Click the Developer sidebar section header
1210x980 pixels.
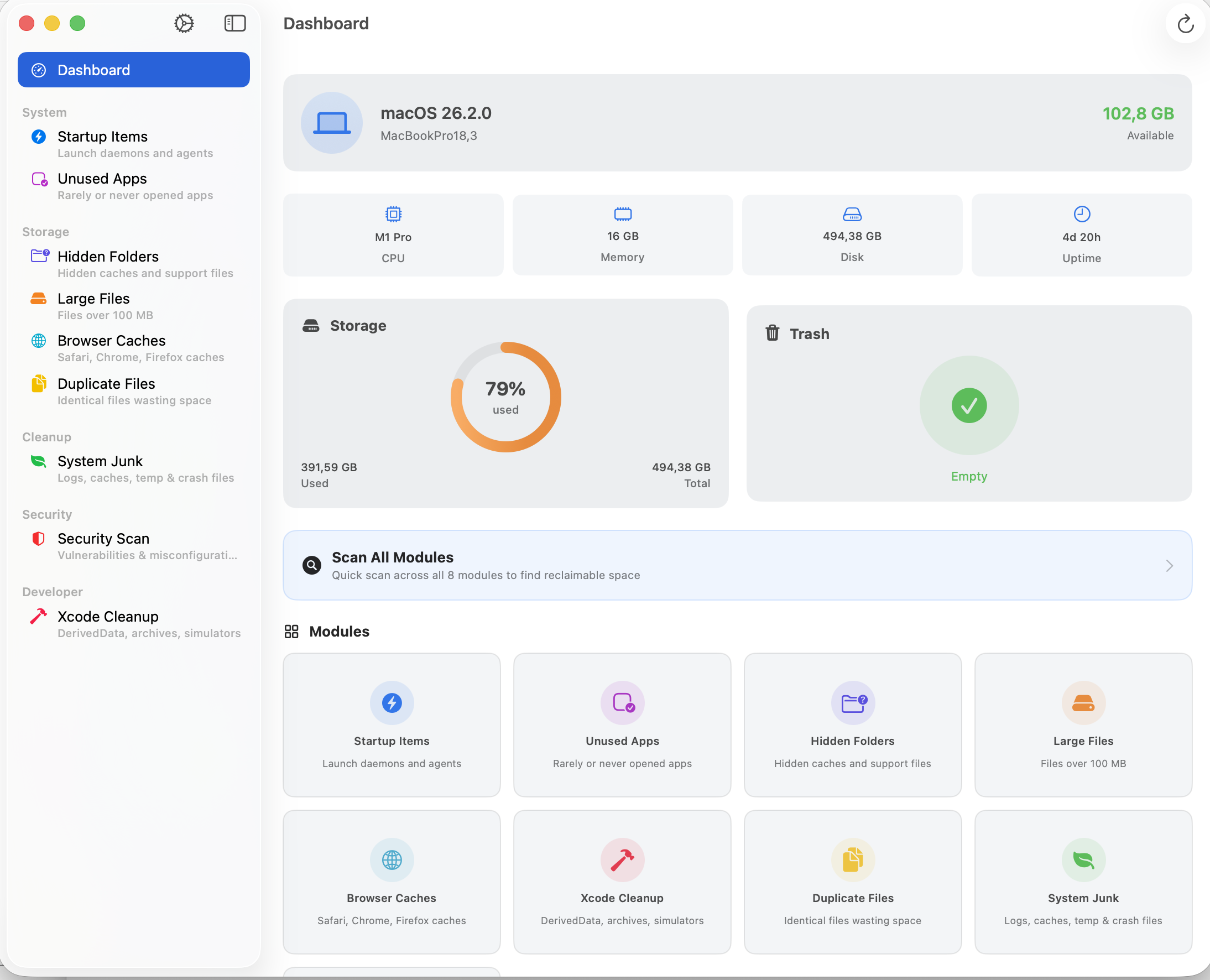53,592
